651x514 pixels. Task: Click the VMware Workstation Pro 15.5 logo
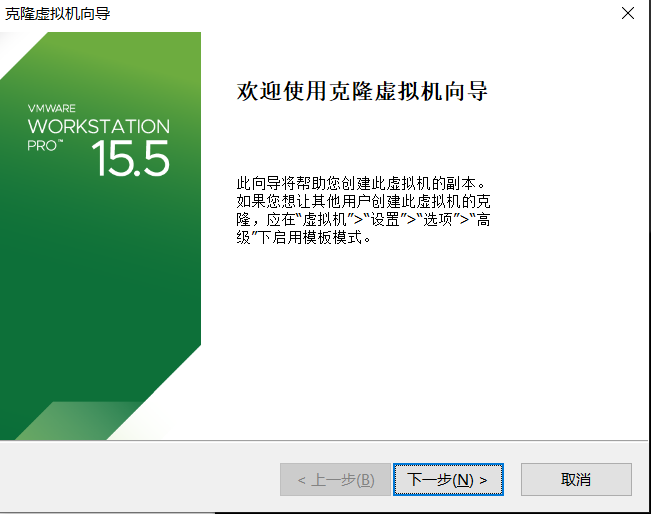pyautogui.click(x=99, y=140)
